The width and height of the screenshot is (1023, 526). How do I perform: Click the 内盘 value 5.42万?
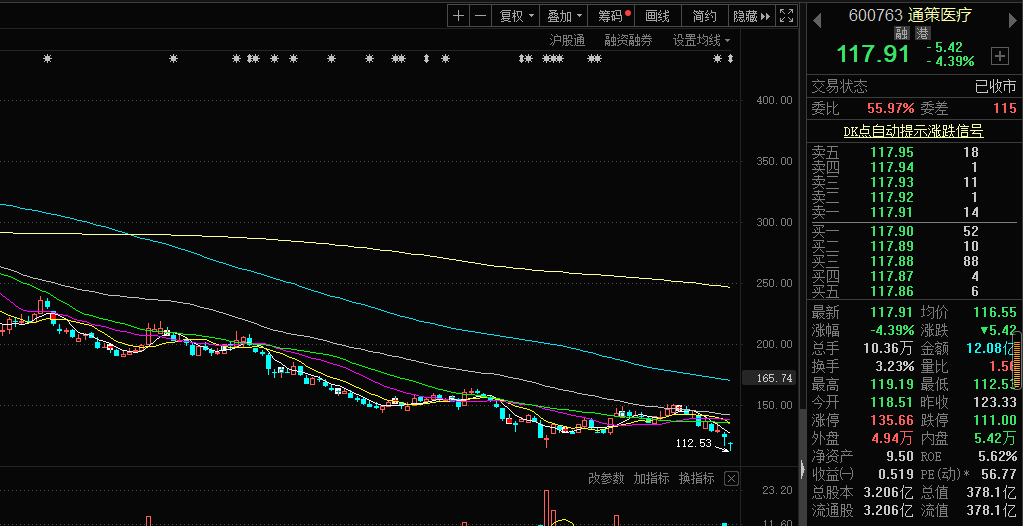994,438
